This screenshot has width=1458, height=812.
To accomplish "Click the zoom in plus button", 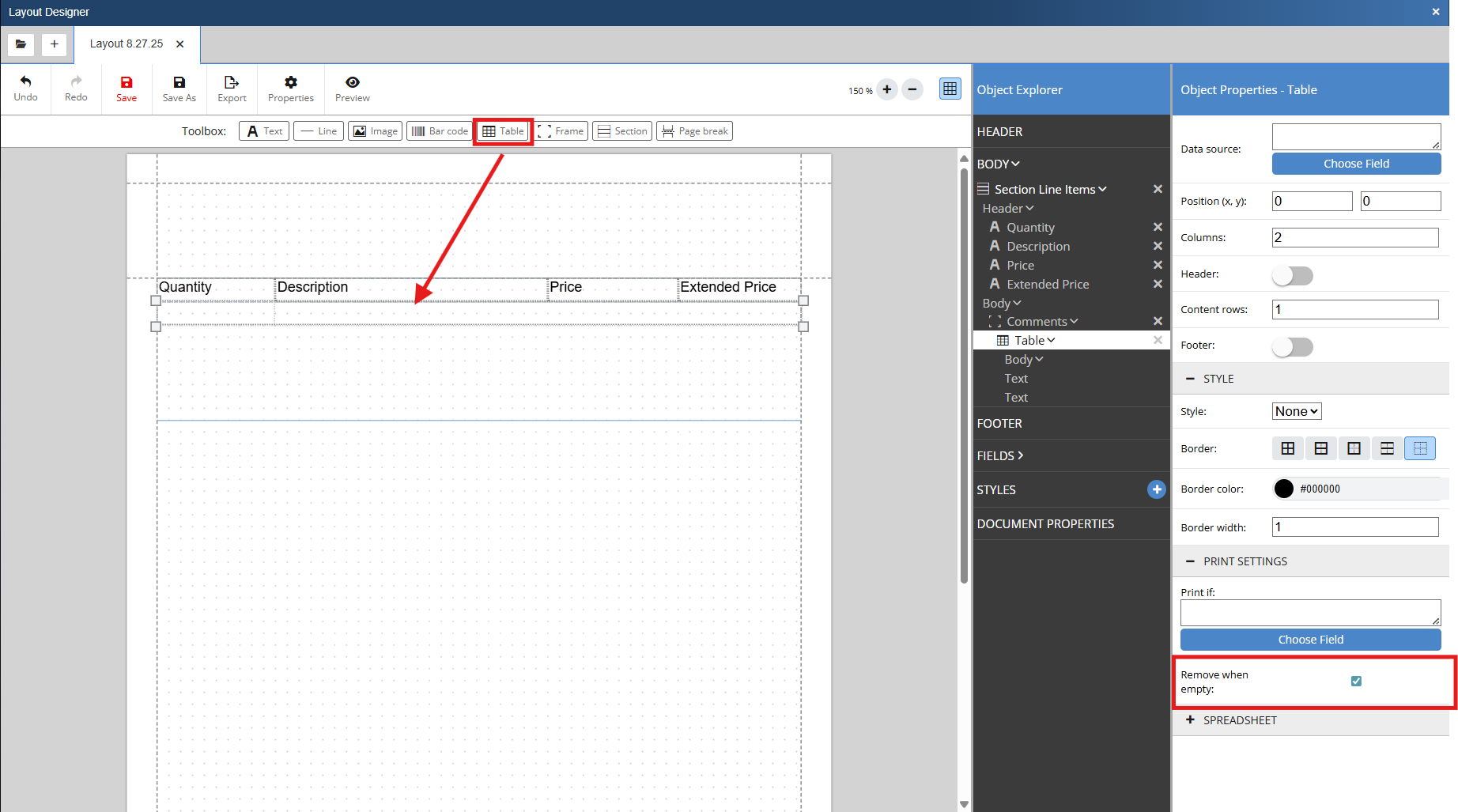I will pos(887,89).
